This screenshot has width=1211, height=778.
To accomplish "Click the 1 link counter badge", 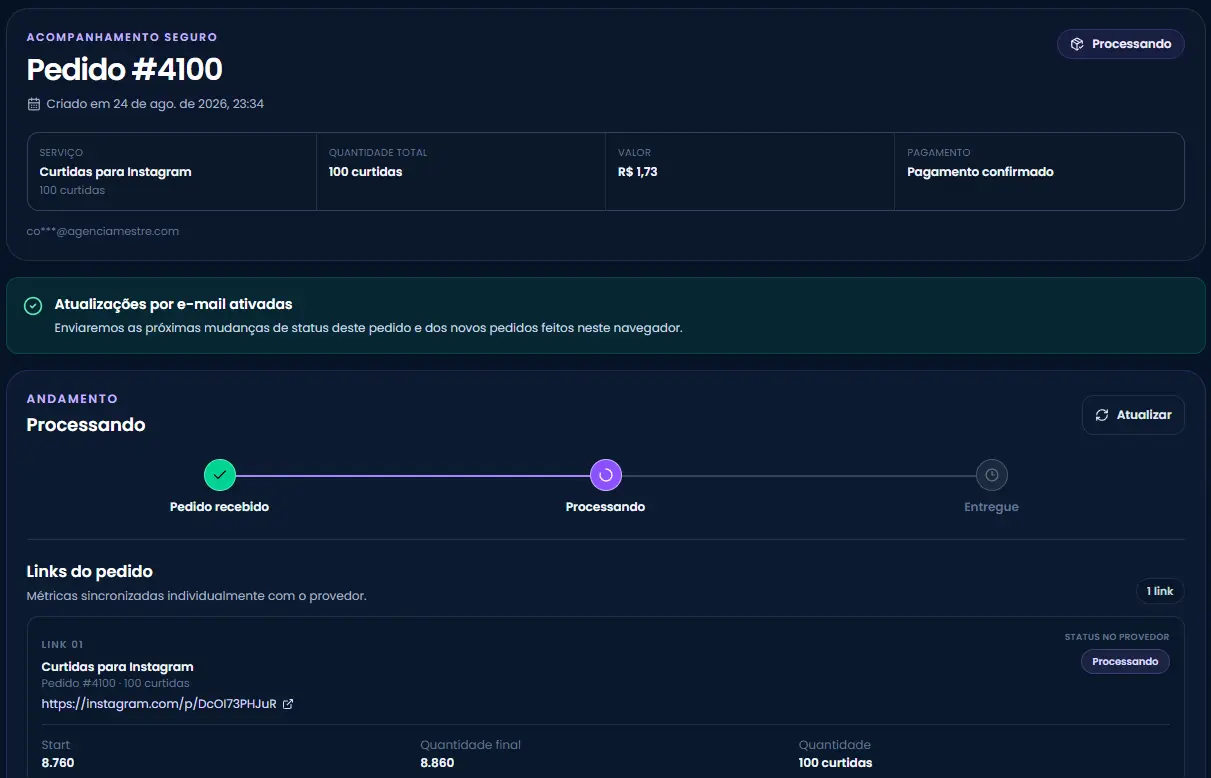I will [x=1160, y=591].
